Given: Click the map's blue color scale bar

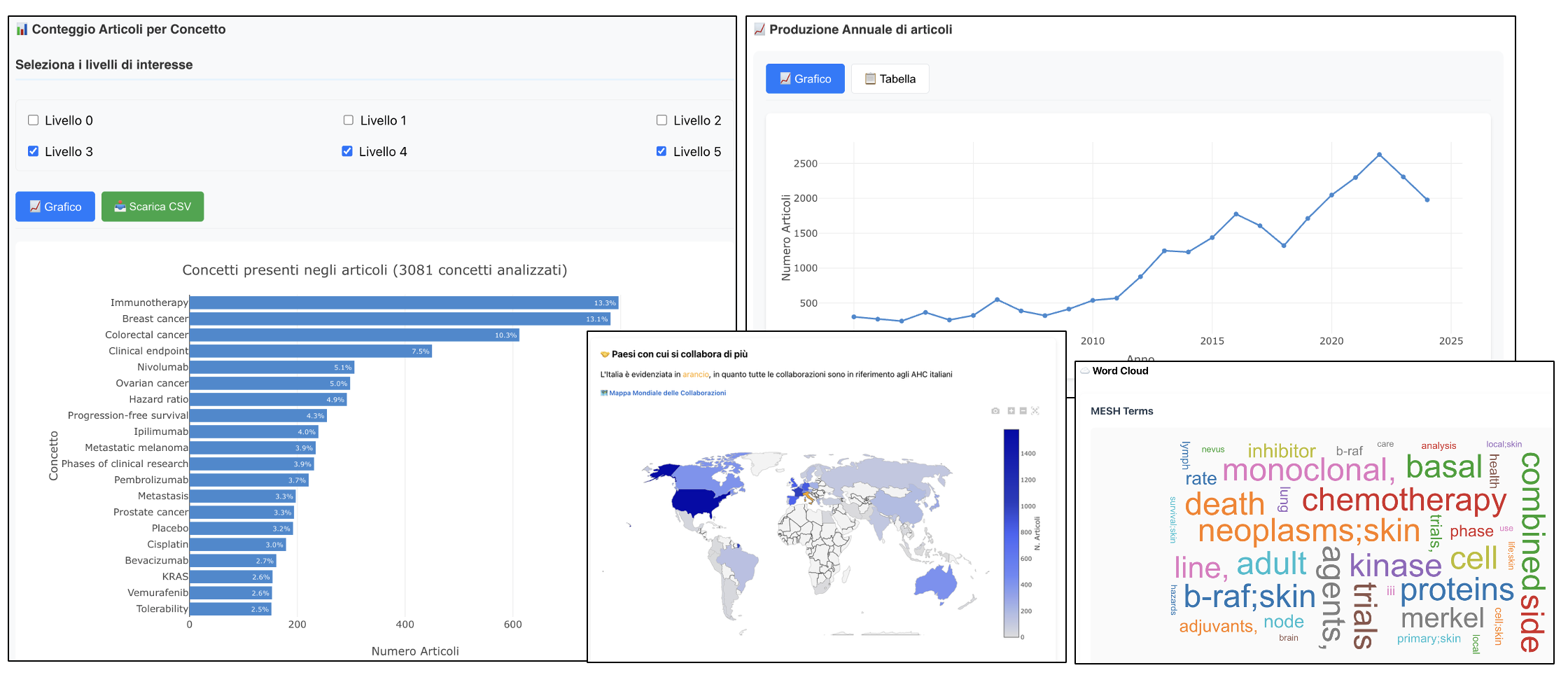Looking at the screenshot, I should pyautogui.click(x=1011, y=532).
